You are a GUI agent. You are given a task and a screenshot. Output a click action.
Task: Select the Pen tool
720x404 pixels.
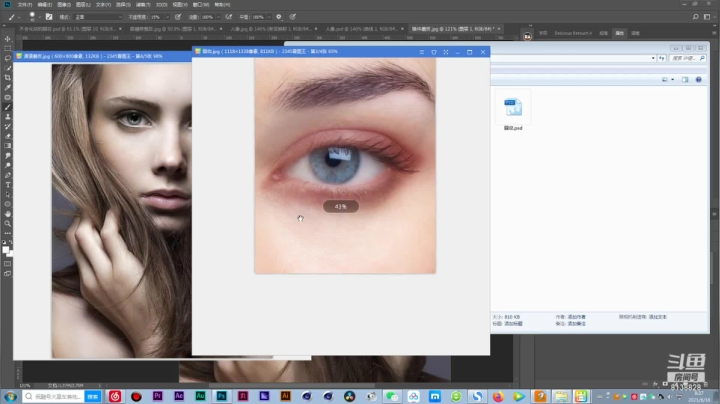coord(8,175)
